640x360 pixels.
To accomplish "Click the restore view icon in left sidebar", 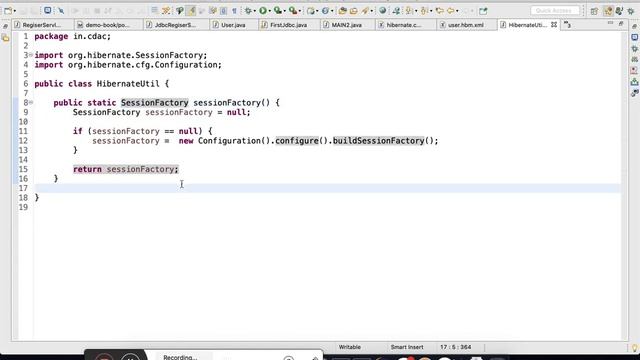I will (5, 27).
